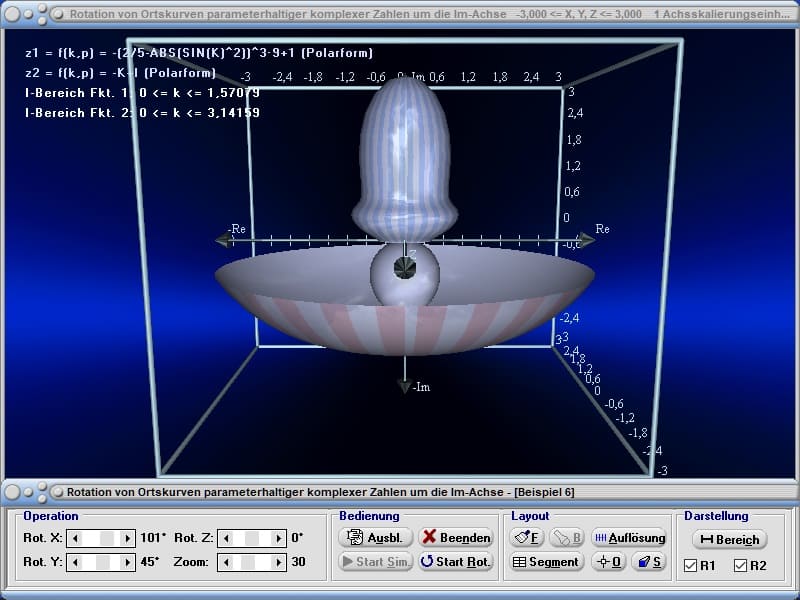This screenshot has height=600, width=800.
Task: Click the O origin layout button
Action: [609, 562]
